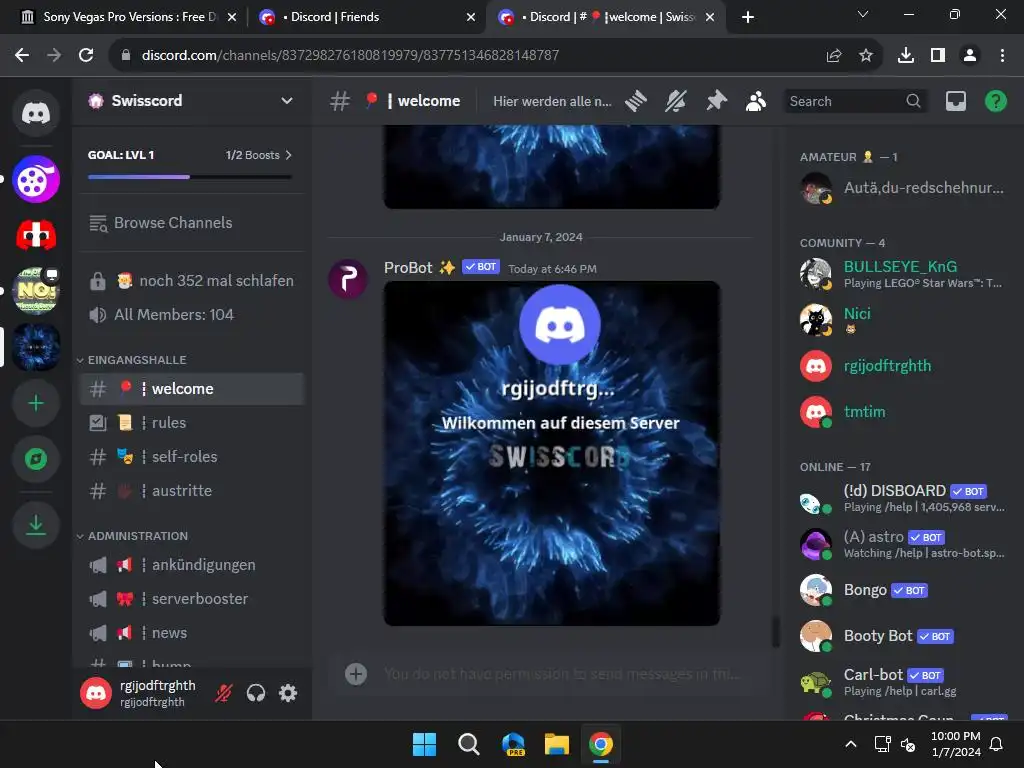Open the green Help icon
The image size is (1024, 768).
[x=995, y=101]
